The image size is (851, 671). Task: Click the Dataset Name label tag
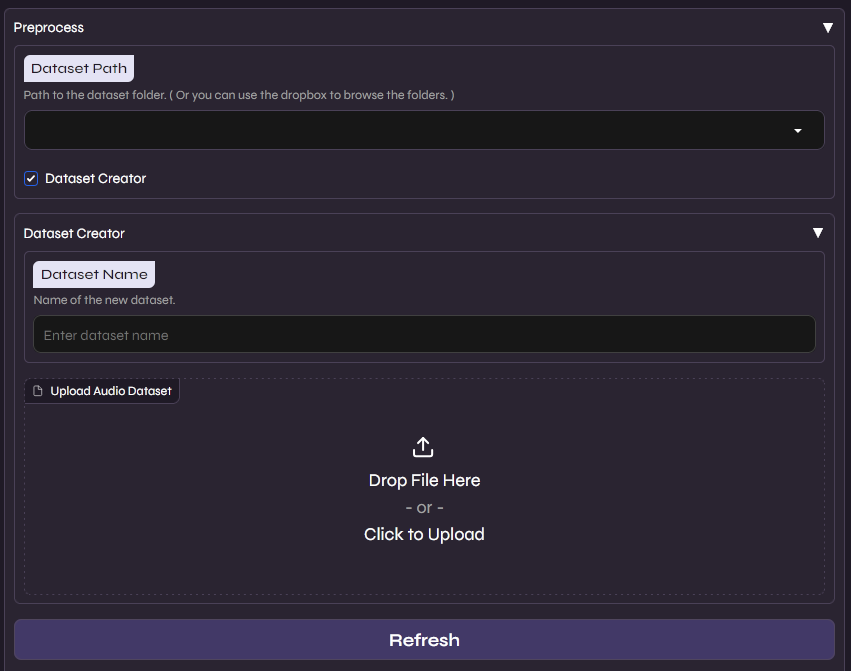[x=94, y=275]
